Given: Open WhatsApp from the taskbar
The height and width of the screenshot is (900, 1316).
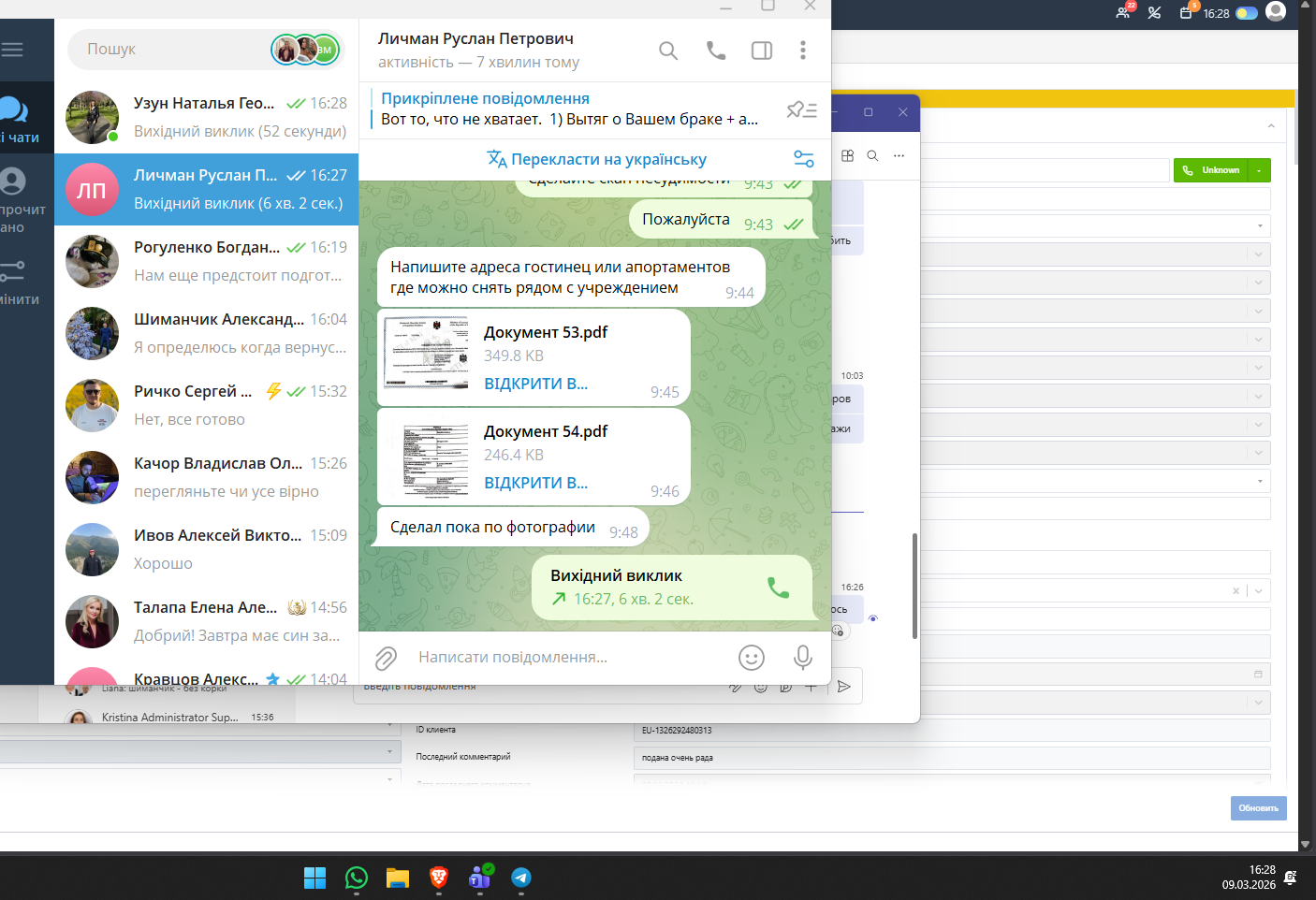Looking at the screenshot, I should [x=357, y=878].
